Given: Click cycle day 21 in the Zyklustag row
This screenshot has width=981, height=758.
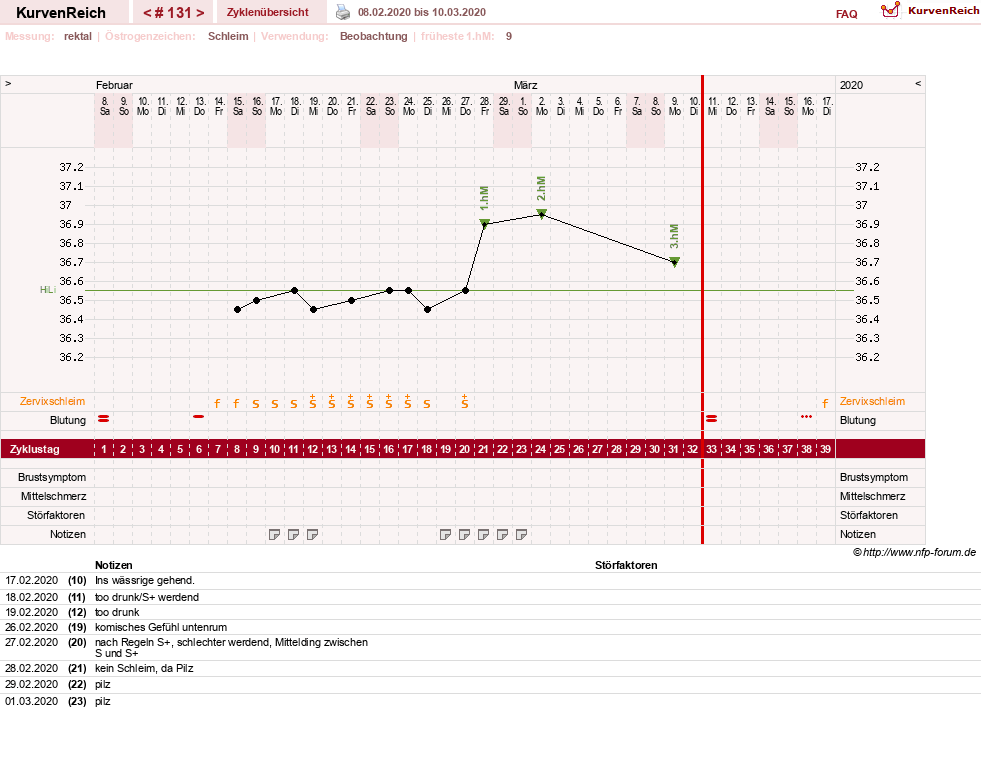Looking at the screenshot, I should (x=483, y=449).
